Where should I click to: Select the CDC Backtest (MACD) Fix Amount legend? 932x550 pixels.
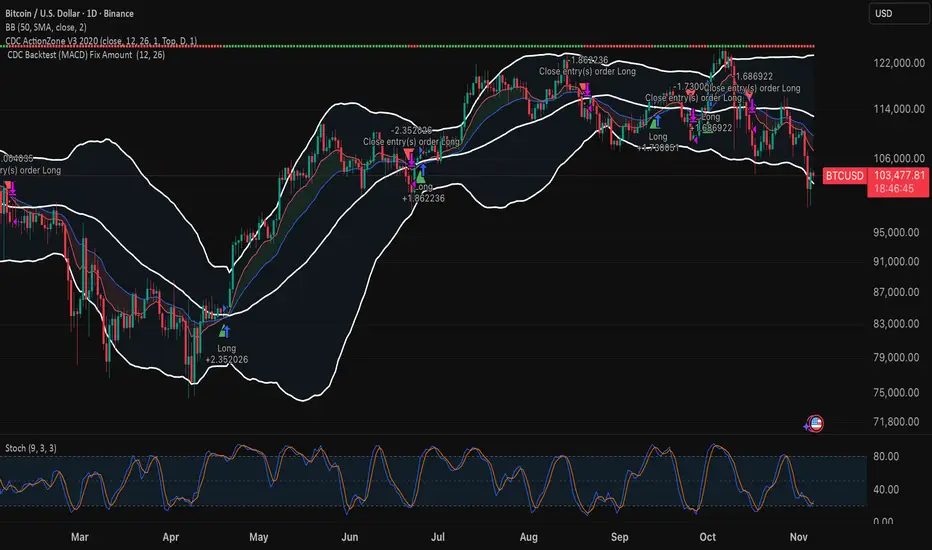coord(86,55)
